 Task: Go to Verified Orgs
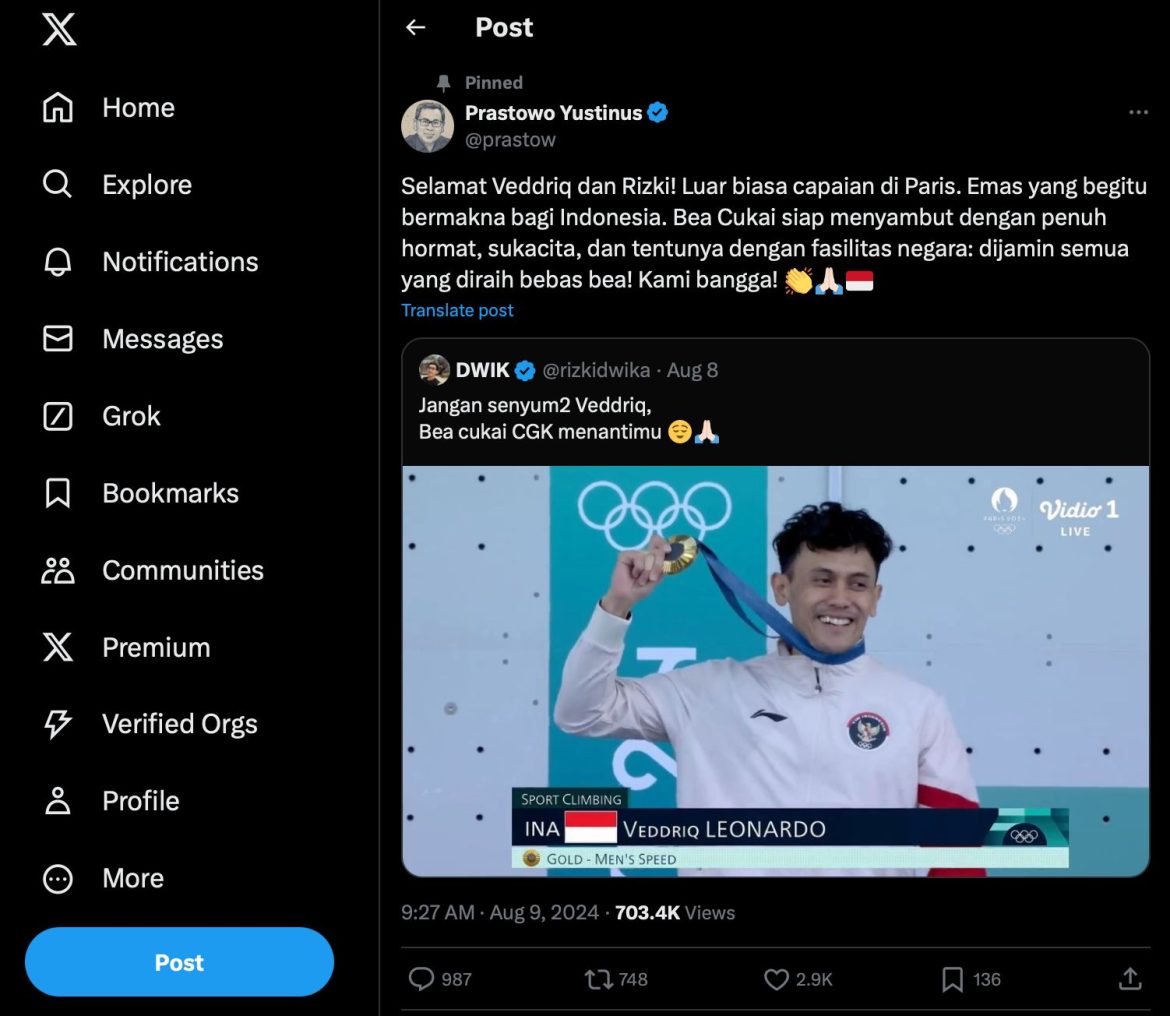pyautogui.click(x=178, y=724)
